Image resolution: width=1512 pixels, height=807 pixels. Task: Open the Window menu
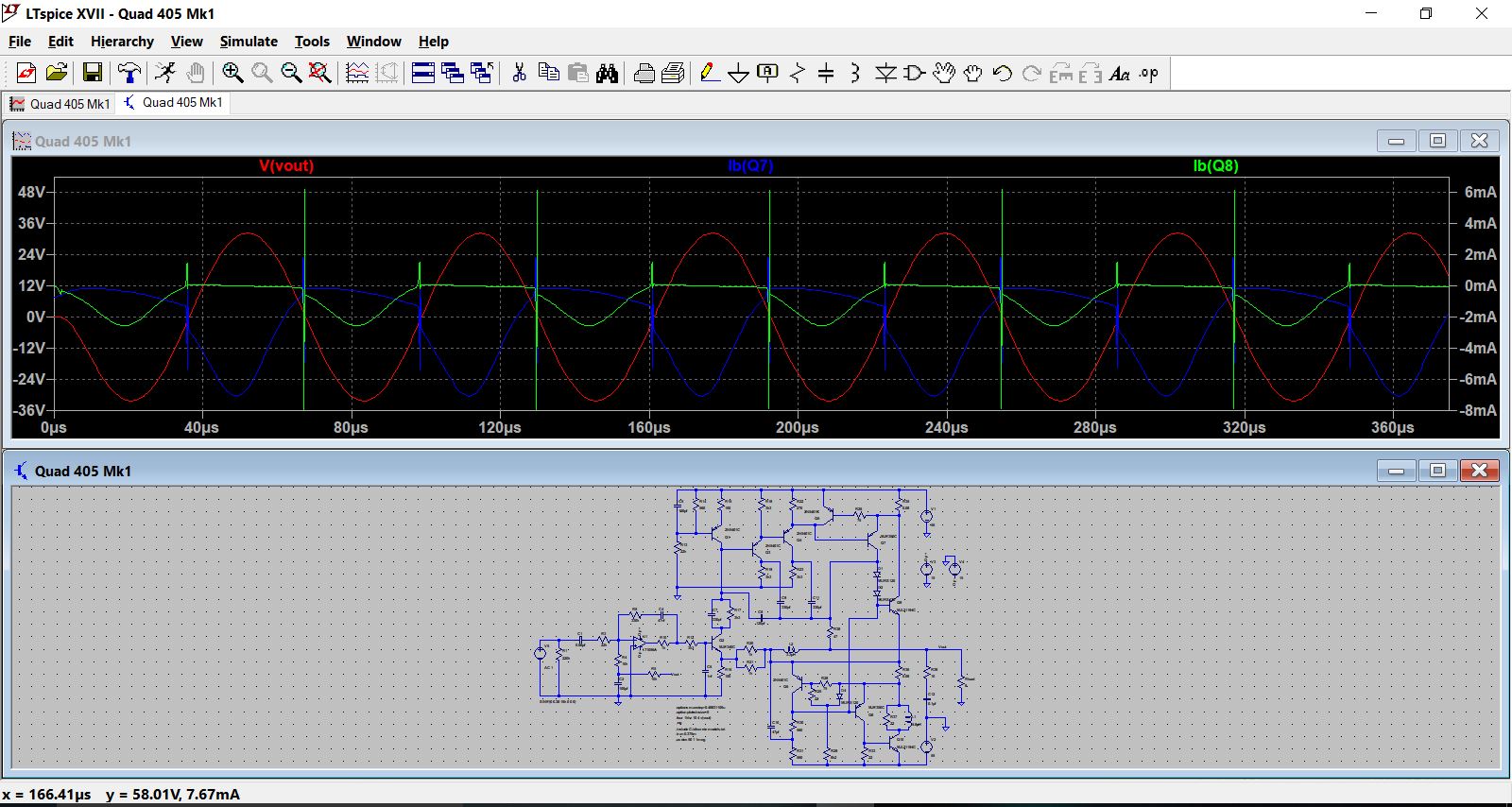click(x=373, y=42)
